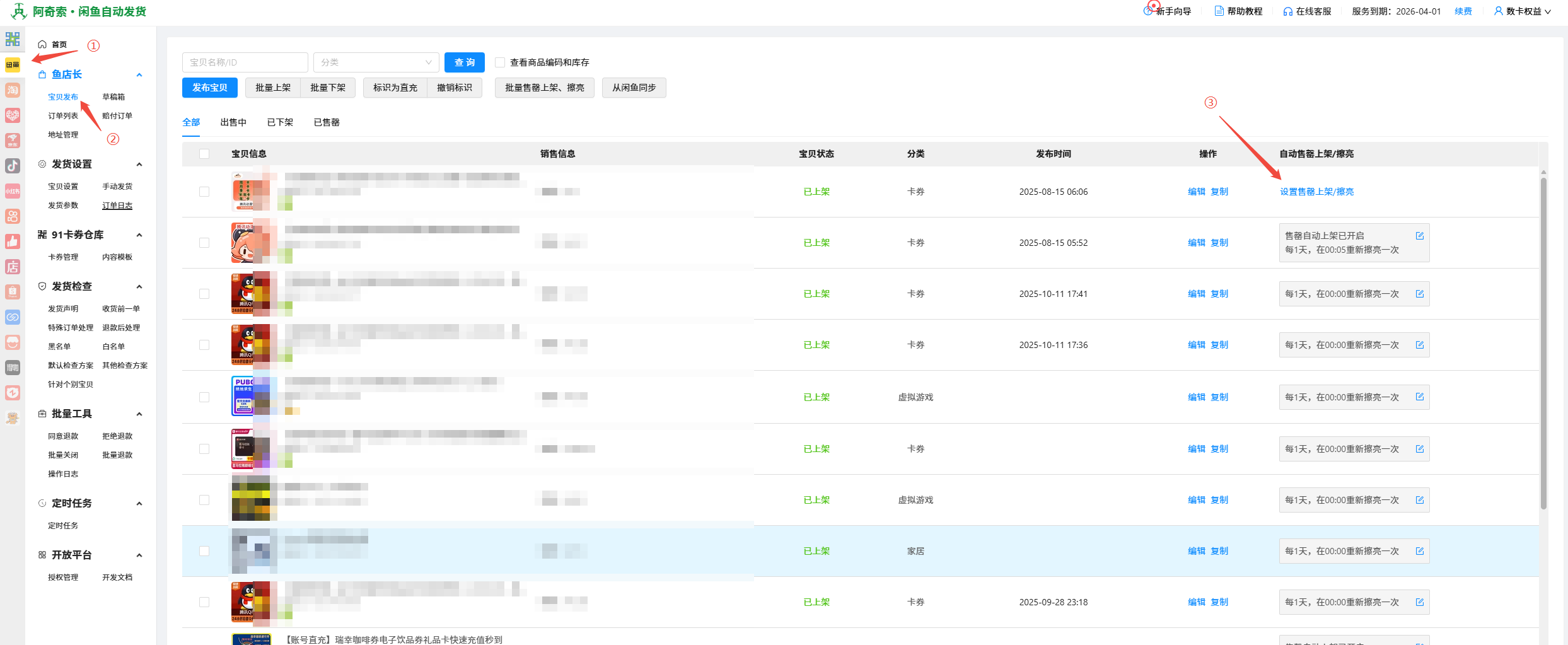Expand the 数卡权益 account dropdown
This screenshot has width=1568, height=645.
[1523, 11]
